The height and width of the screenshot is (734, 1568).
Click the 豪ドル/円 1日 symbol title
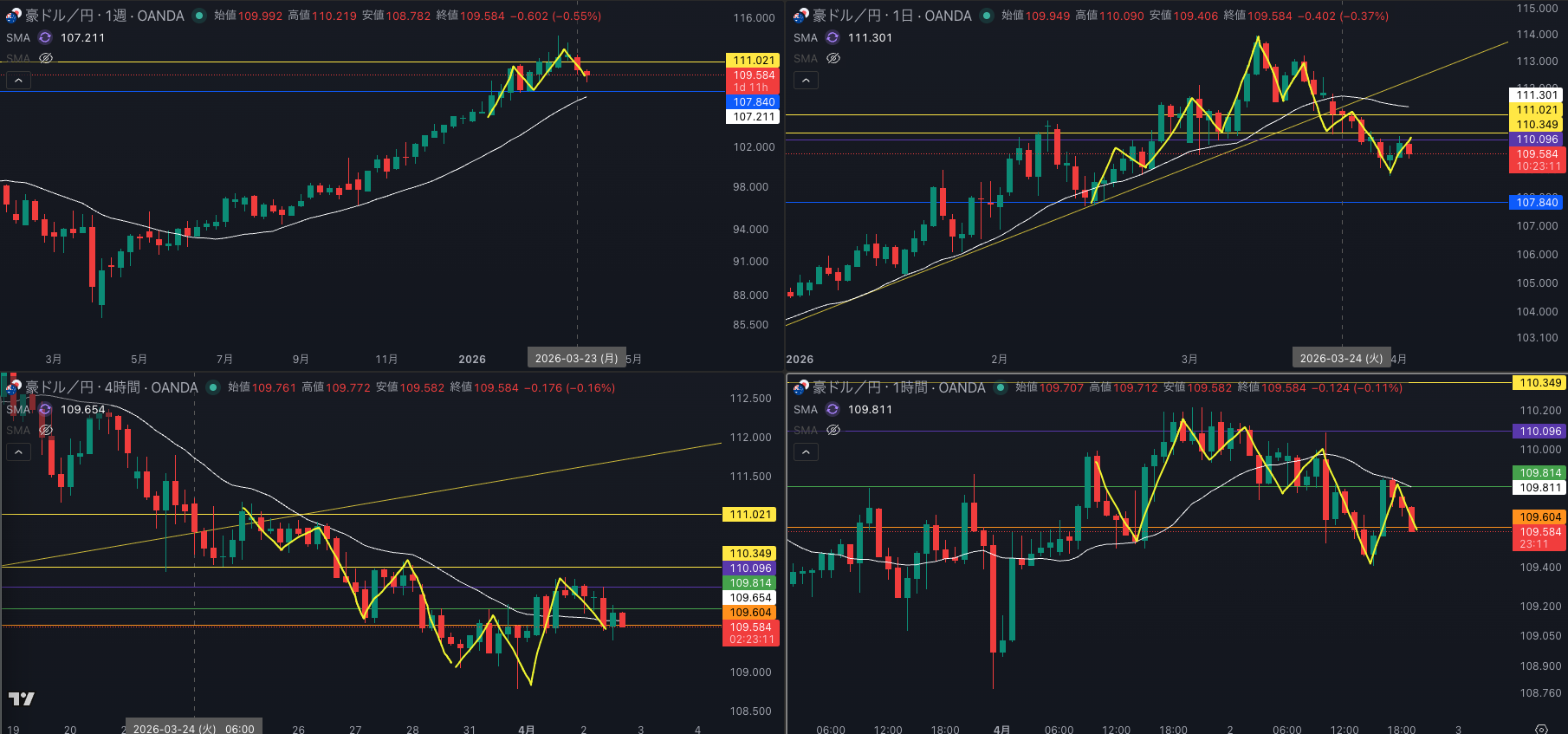pos(891,16)
